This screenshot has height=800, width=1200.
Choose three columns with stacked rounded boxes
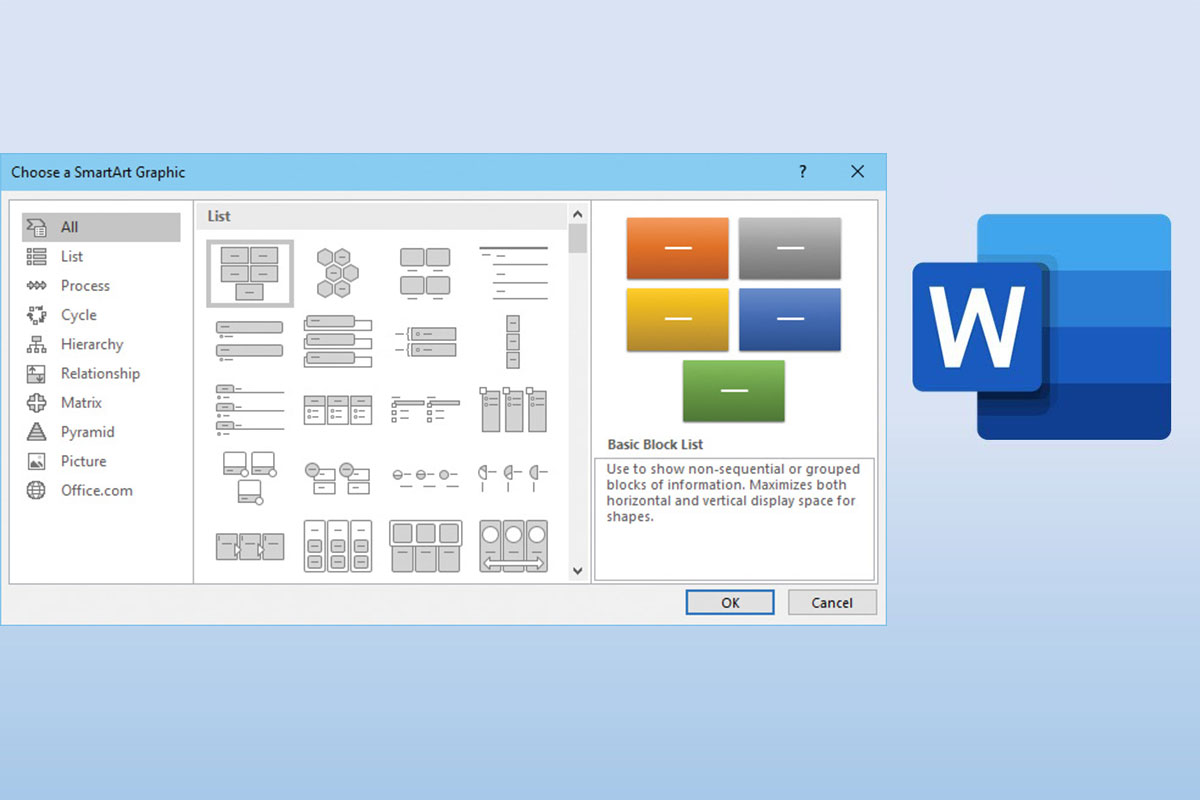(338, 546)
